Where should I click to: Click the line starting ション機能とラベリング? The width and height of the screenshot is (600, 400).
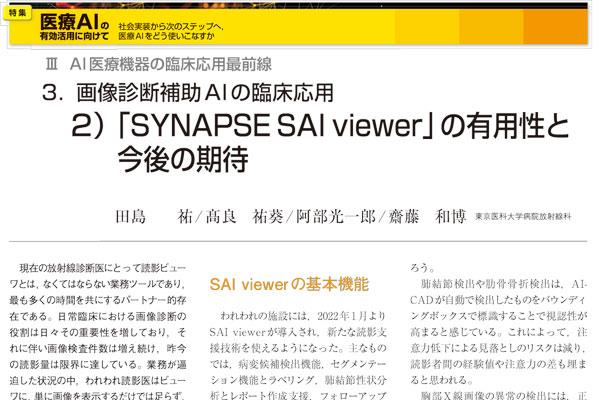coord(298,380)
